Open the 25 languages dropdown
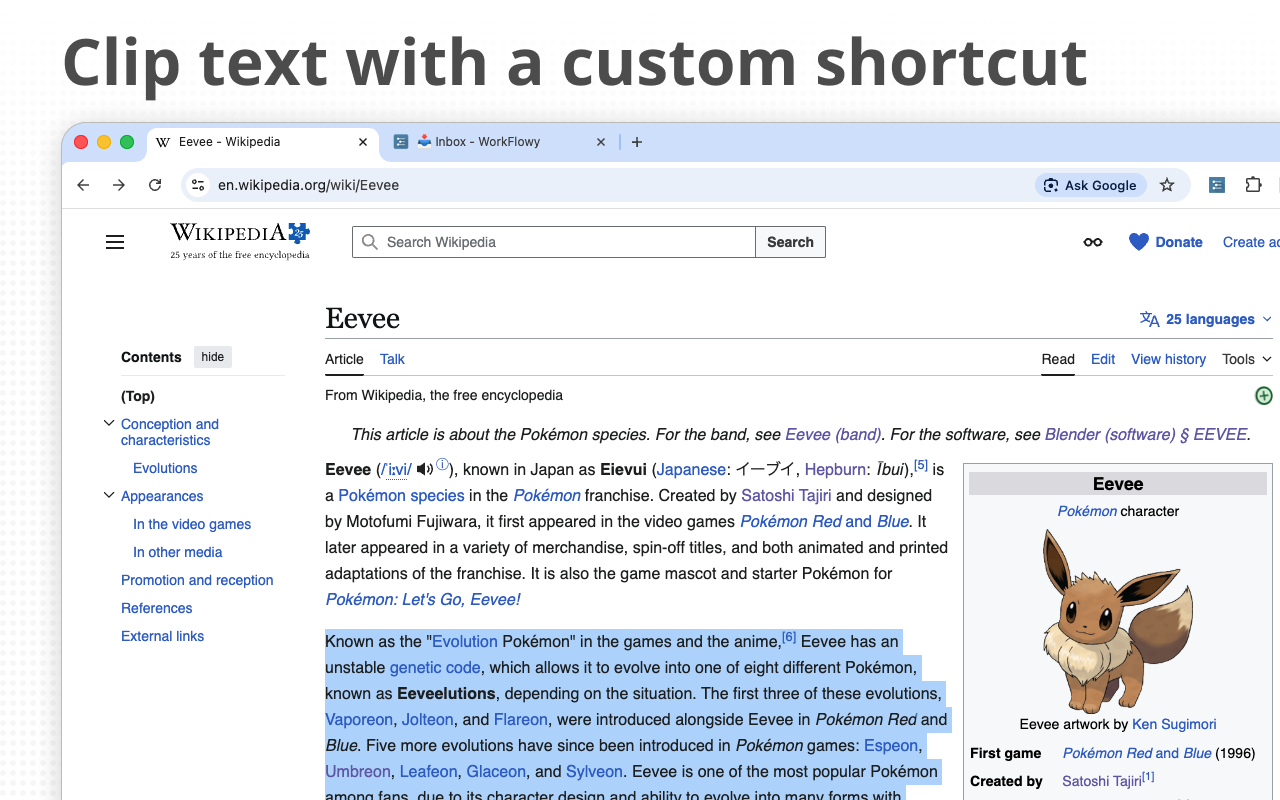 pyautogui.click(x=1206, y=319)
